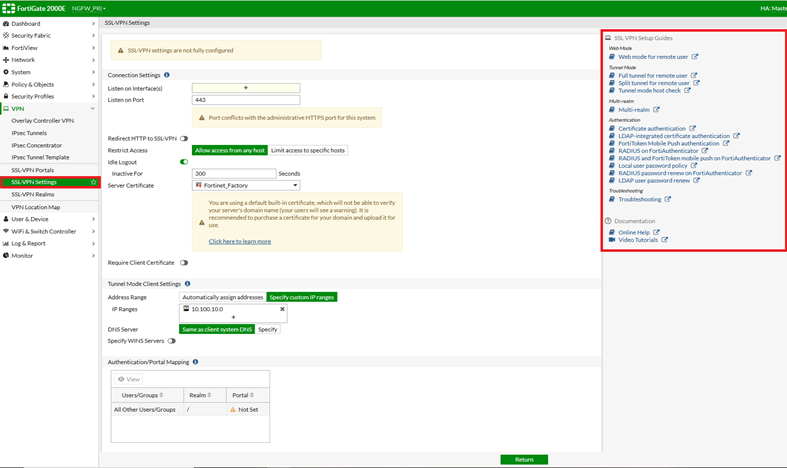This screenshot has height=468, width=787.
Task: Open Full tunnel for remote user guide
Action: coord(652,76)
